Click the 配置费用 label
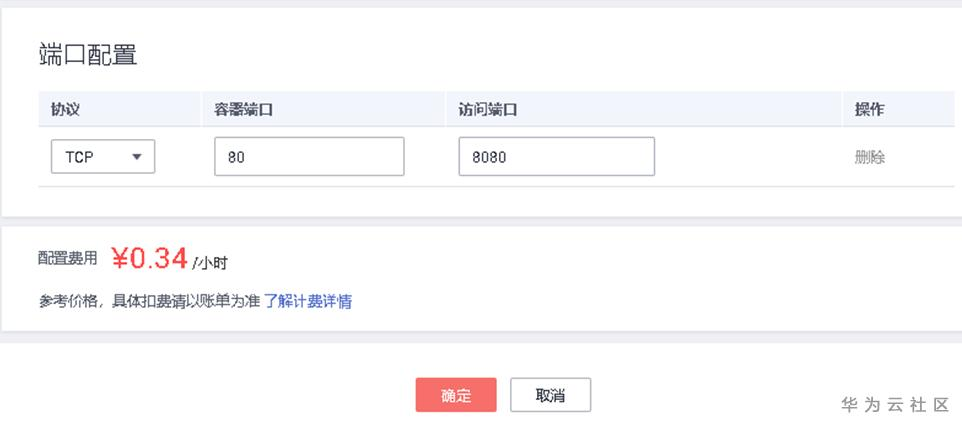 pyautogui.click(x=68, y=258)
